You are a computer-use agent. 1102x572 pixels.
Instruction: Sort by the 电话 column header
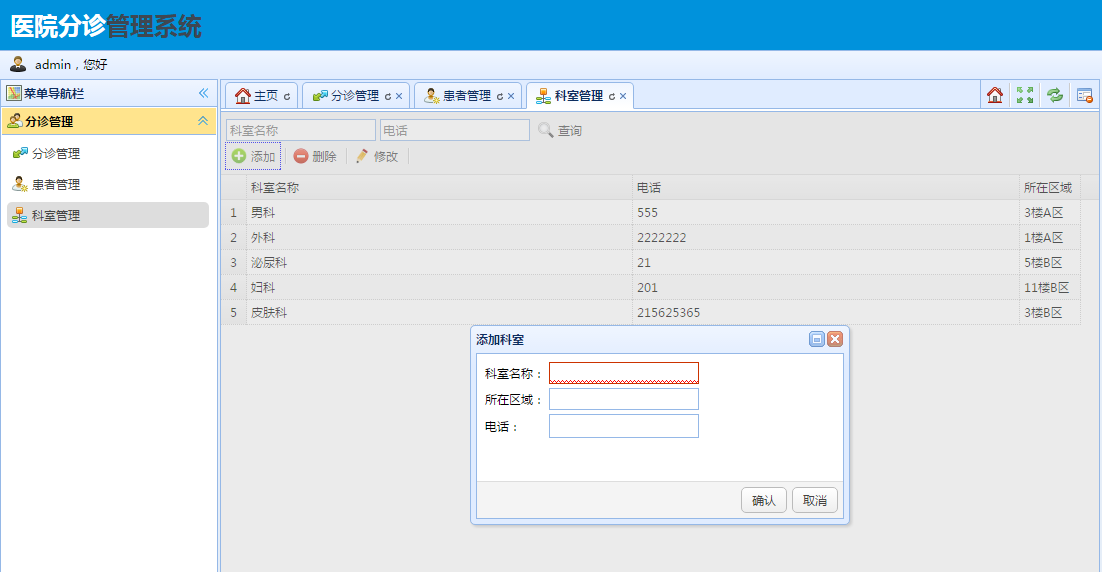(x=826, y=188)
